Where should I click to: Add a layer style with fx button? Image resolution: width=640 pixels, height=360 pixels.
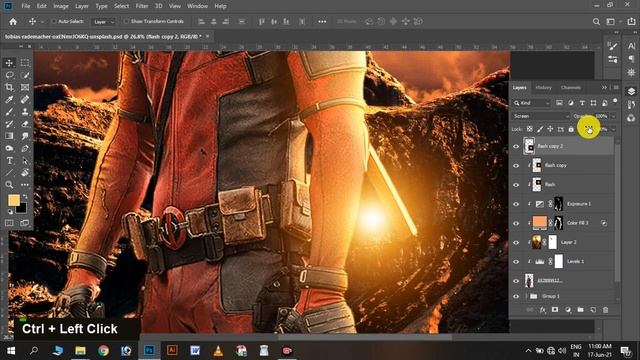542,310
